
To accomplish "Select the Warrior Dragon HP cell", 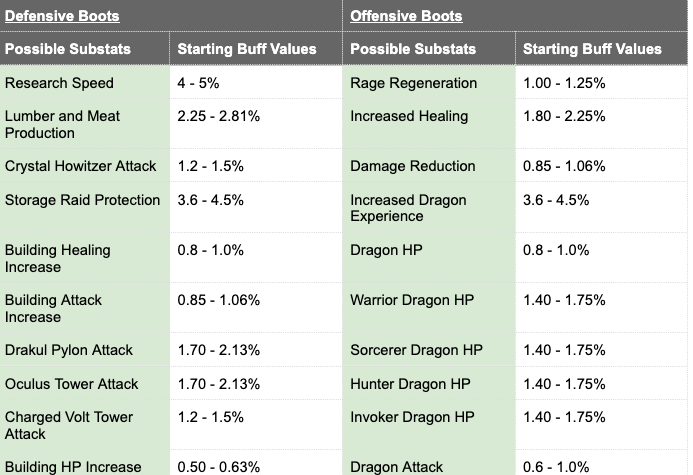I will [429, 308].
